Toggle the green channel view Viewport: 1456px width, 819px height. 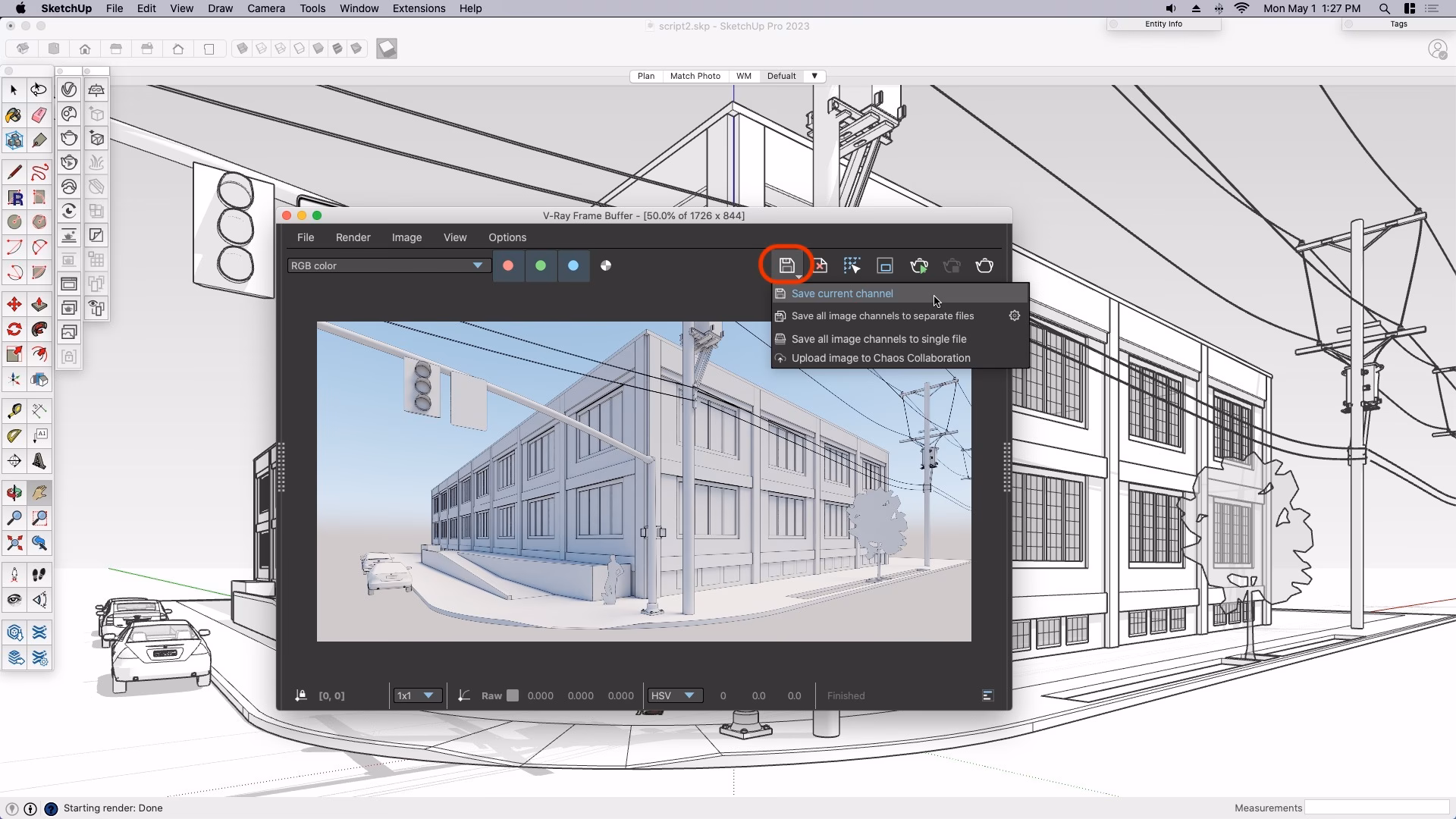541,266
